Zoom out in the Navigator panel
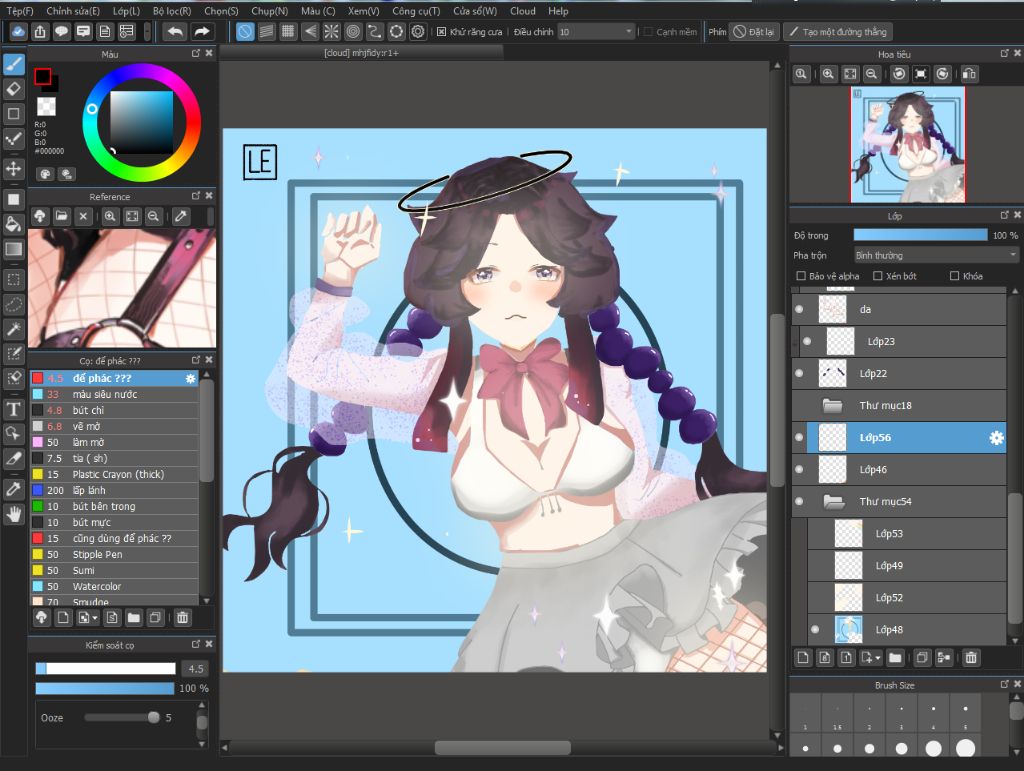This screenshot has height=771, width=1024. point(871,74)
